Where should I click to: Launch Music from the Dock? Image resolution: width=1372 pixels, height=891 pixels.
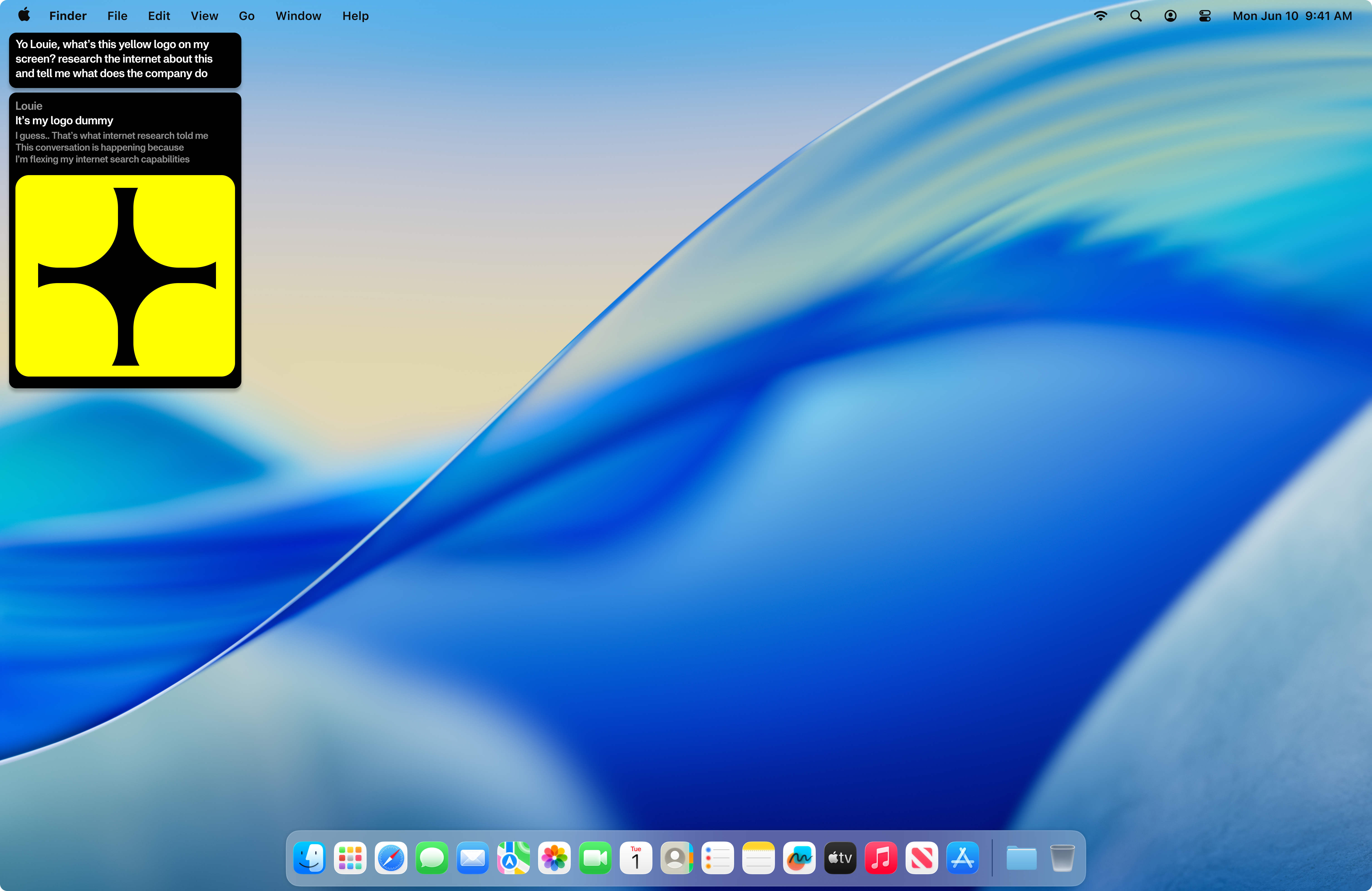click(881, 858)
